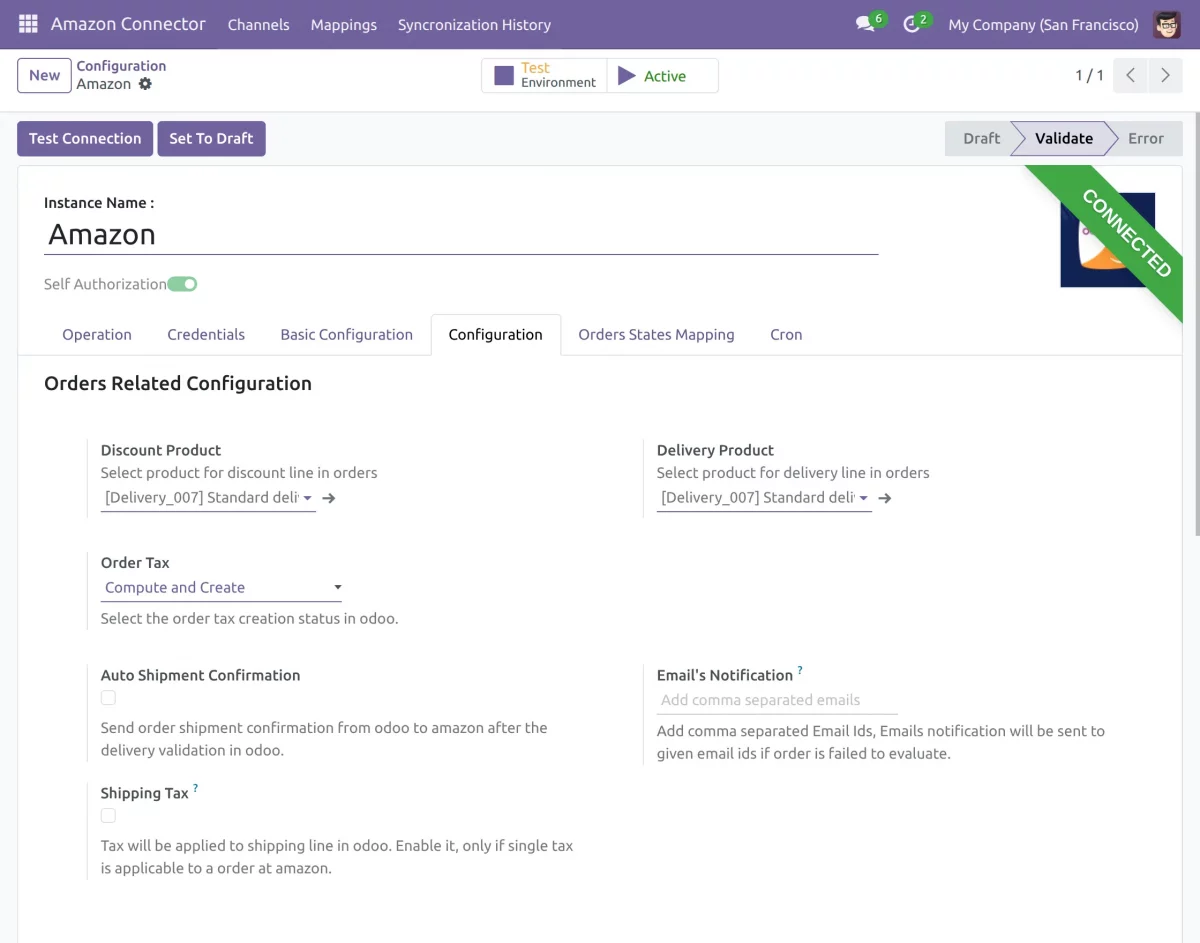Open the Mappings menu

[344, 24]
